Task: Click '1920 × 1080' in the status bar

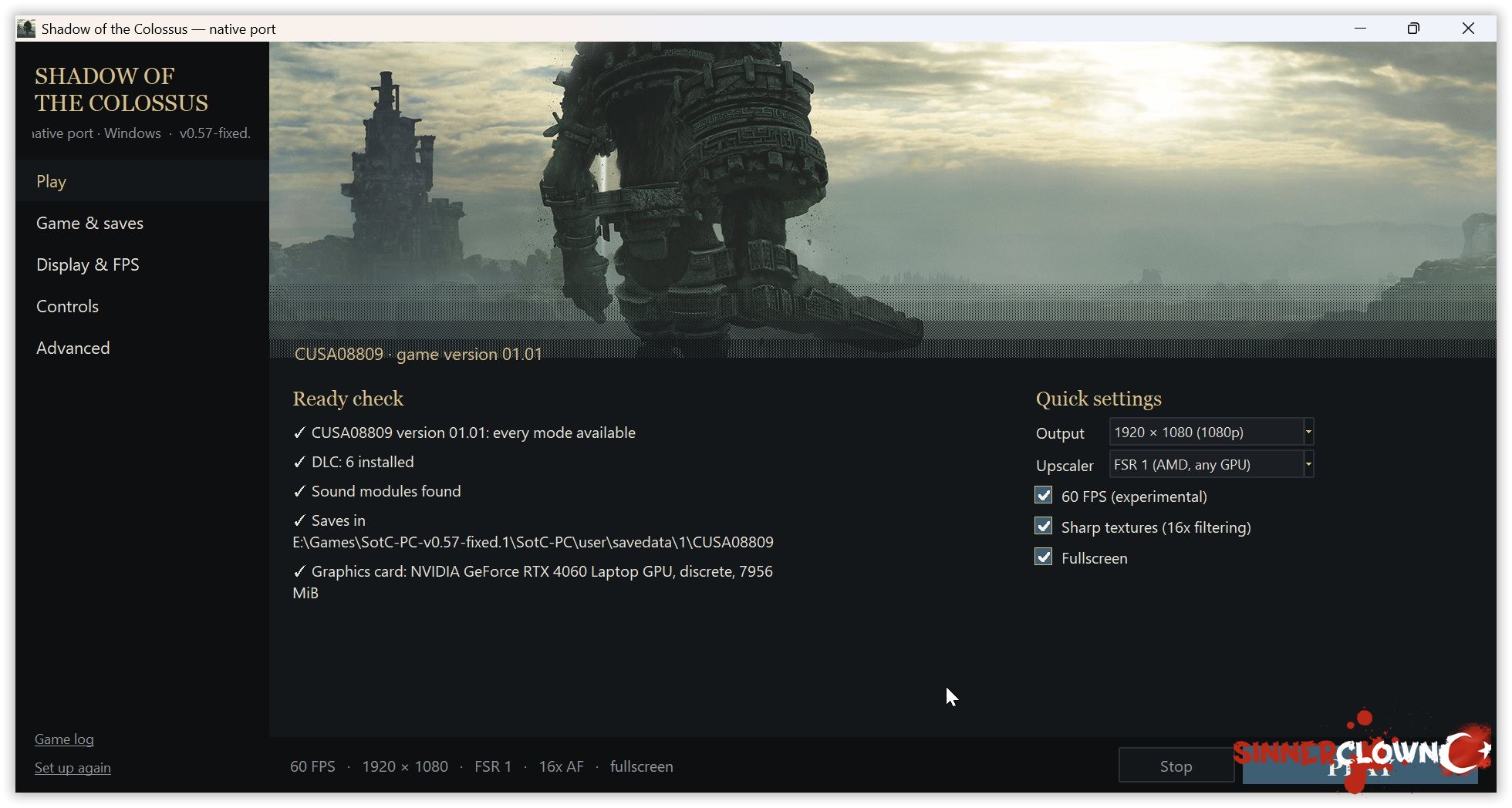Action: (405, 766)
